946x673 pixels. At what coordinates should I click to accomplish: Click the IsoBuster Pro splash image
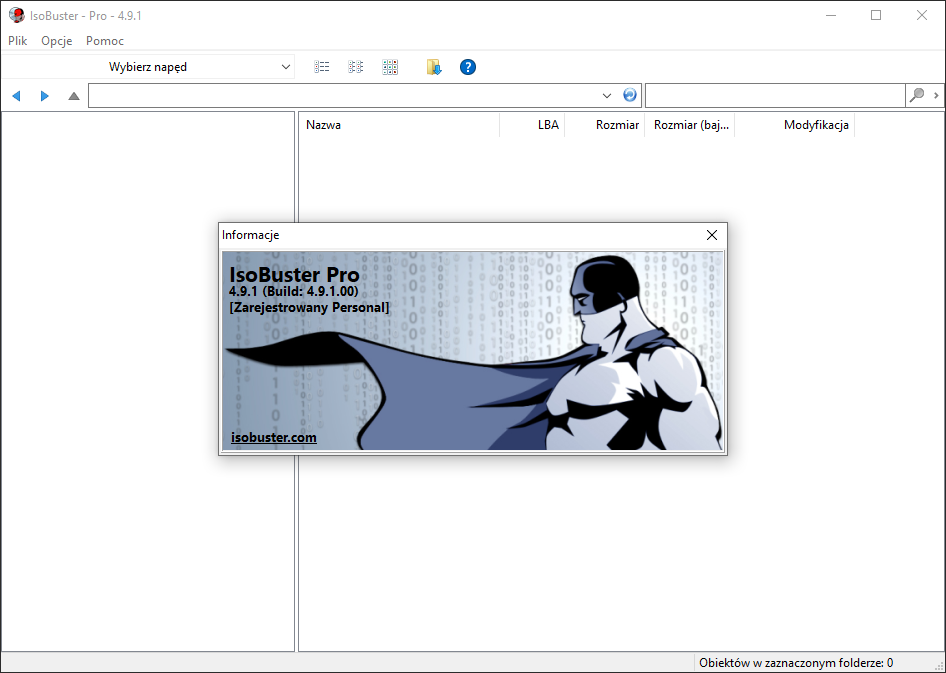pos(472,350)
